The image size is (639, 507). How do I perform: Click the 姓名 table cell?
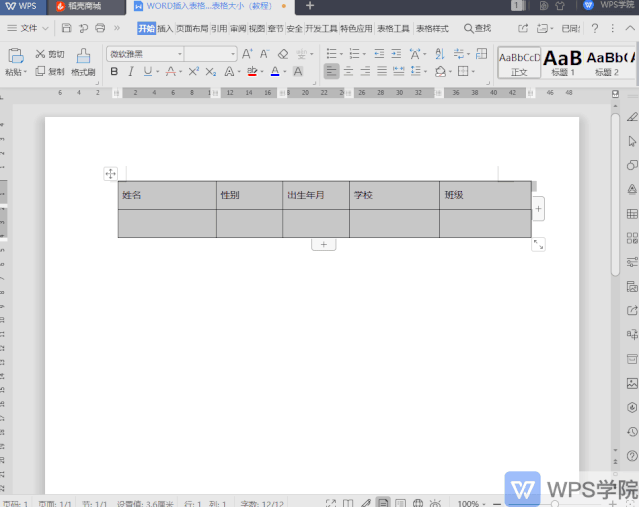click(x=166, y=195)
